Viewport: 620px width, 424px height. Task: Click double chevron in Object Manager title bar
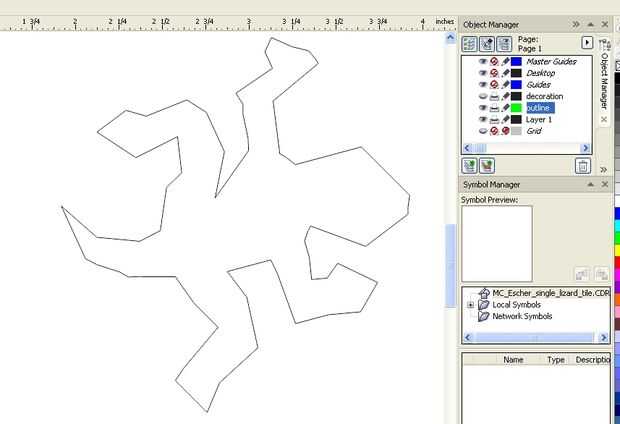576,25
